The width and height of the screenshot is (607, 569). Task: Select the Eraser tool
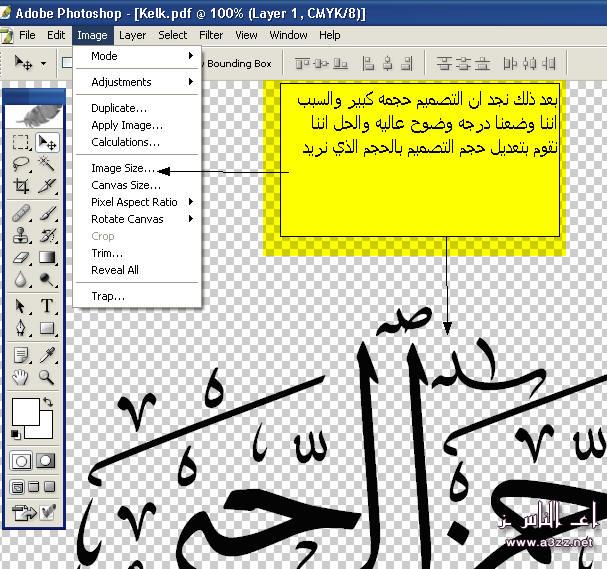pyautogui.click(x=21, y=257)
